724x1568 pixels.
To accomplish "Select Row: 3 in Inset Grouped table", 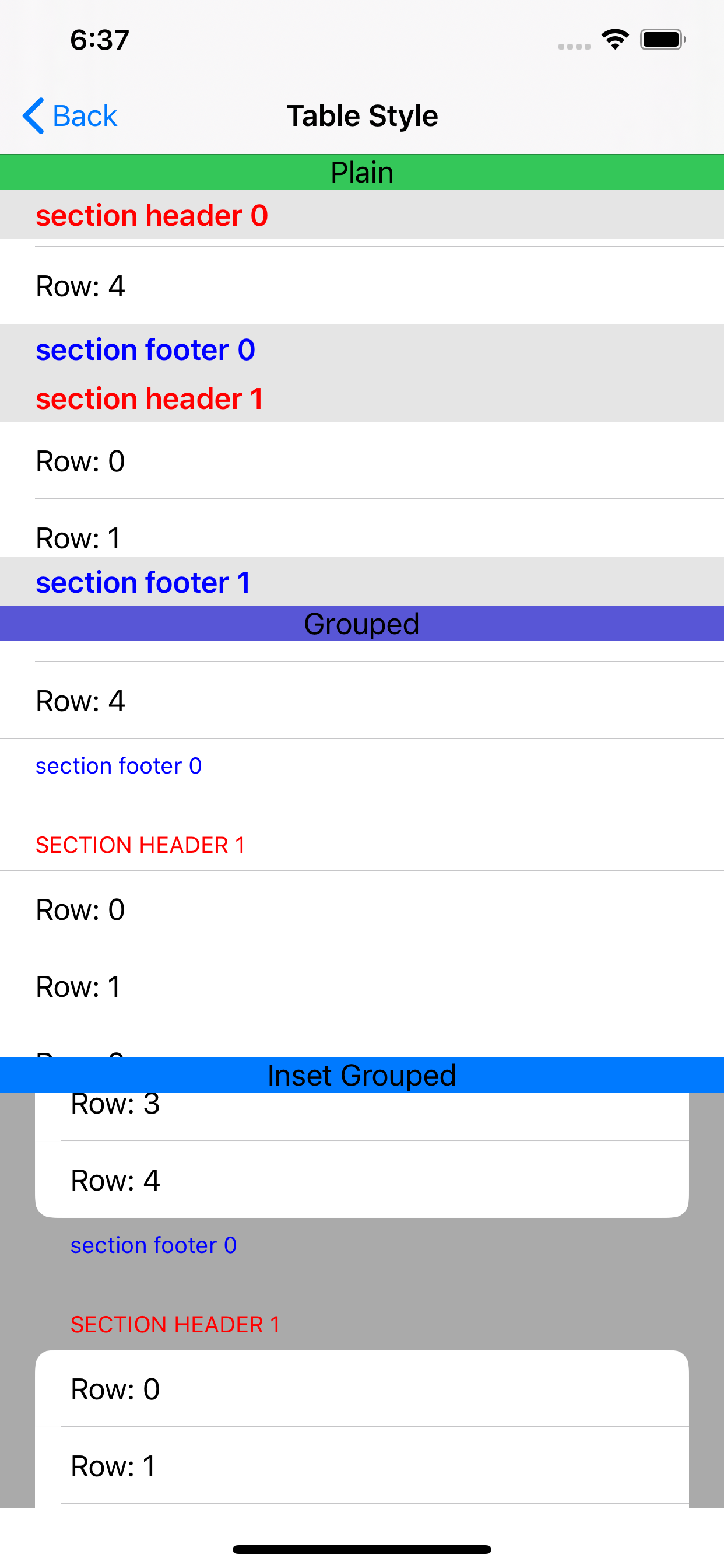I will coord(362,1116).
